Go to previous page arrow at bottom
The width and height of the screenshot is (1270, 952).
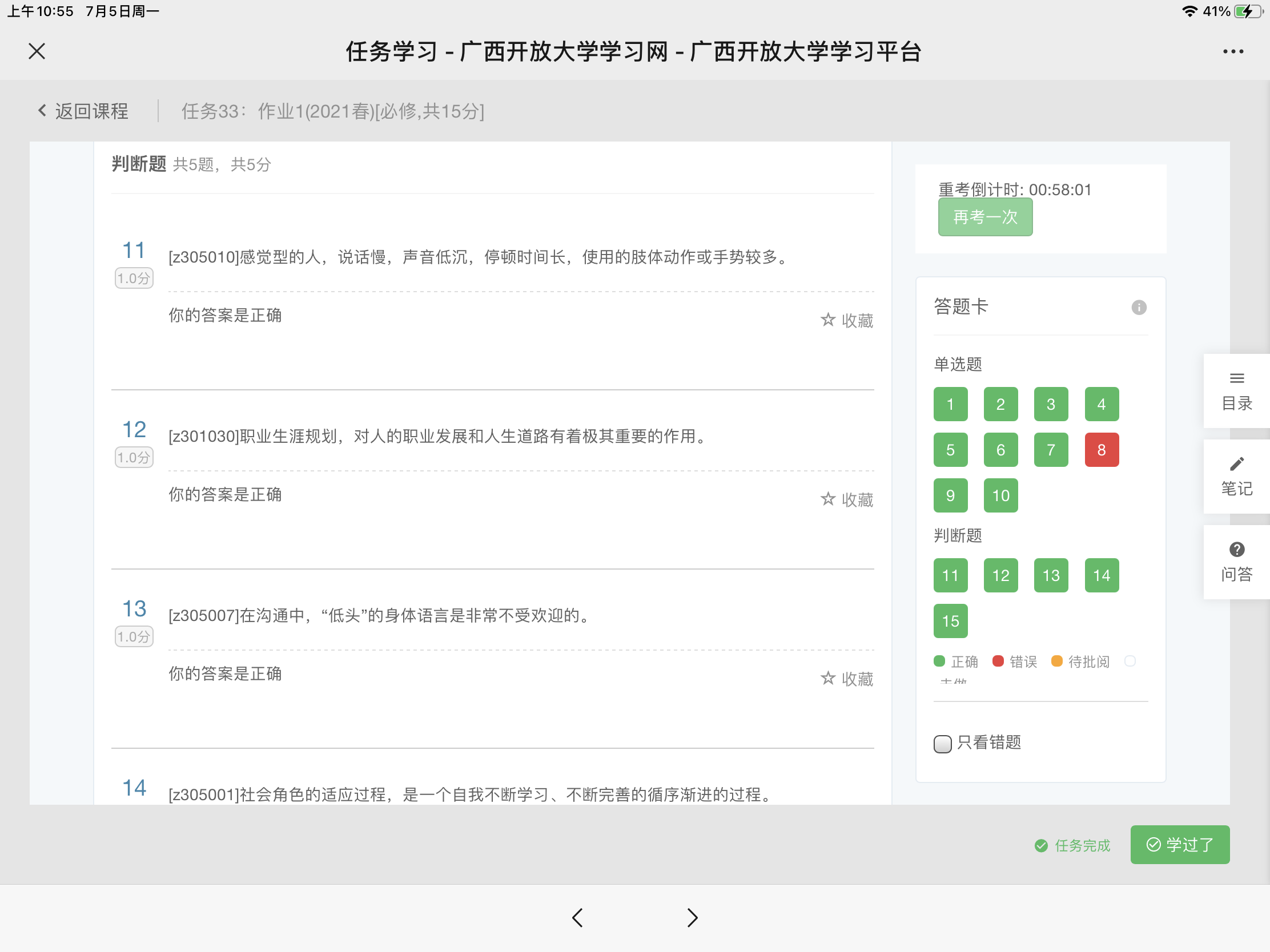(577, 918)
